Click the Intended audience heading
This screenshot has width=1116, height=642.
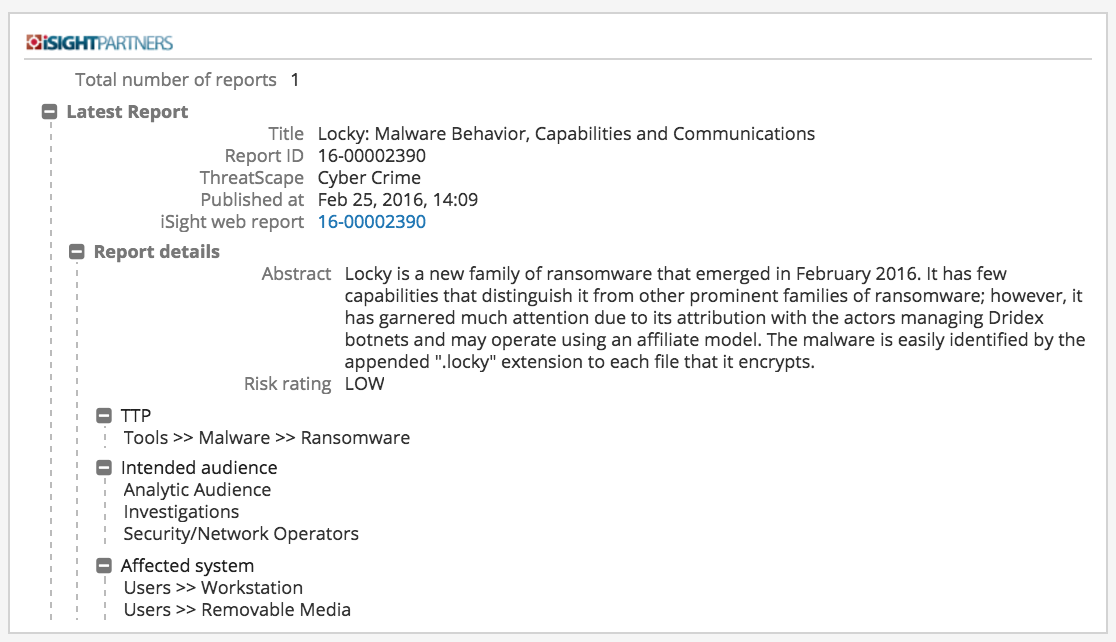click(199, 468)
